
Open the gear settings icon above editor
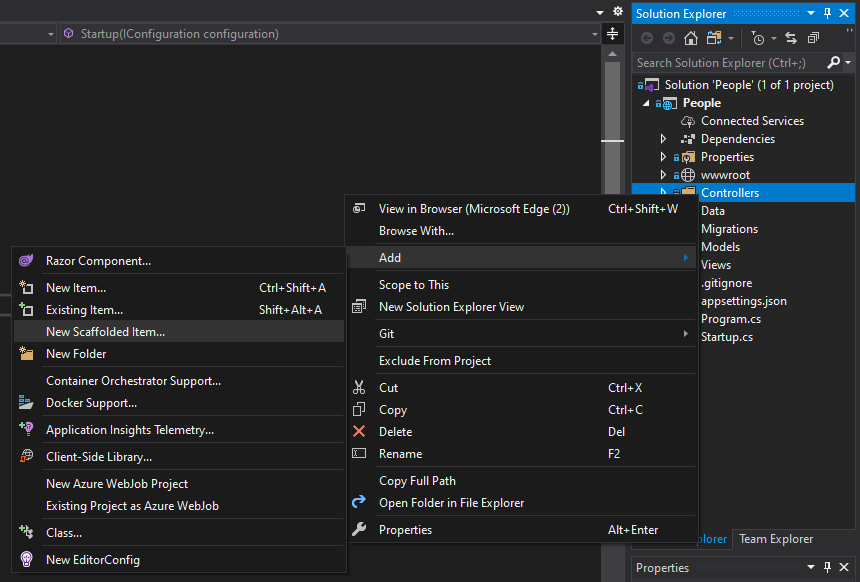[x=618, y=11]
